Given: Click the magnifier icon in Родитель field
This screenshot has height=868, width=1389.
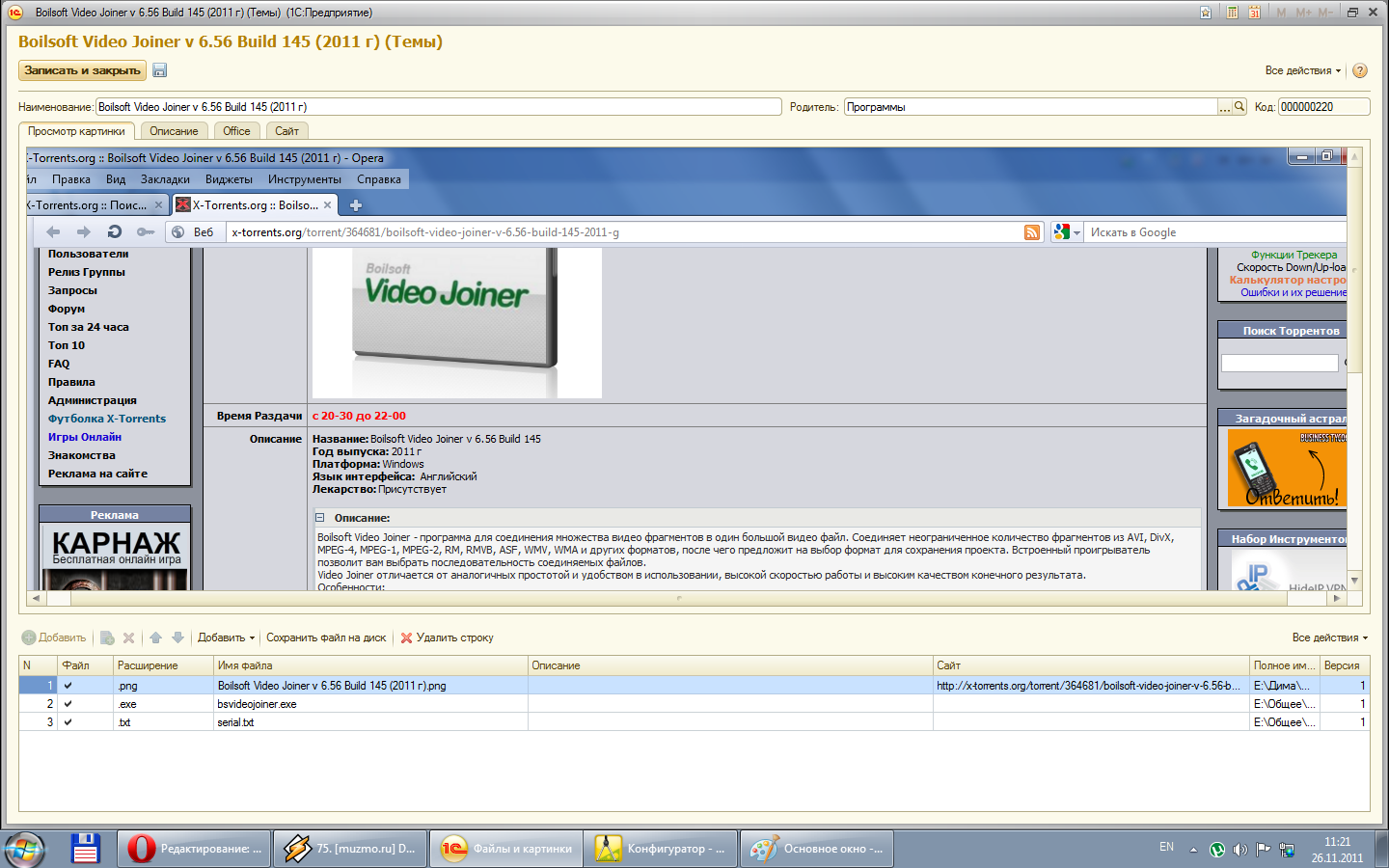Looking at the screenshot, I should [1239, 107].
